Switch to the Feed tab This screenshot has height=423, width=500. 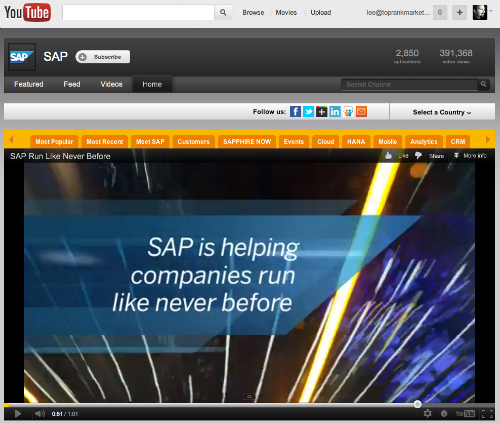point(72,84)
